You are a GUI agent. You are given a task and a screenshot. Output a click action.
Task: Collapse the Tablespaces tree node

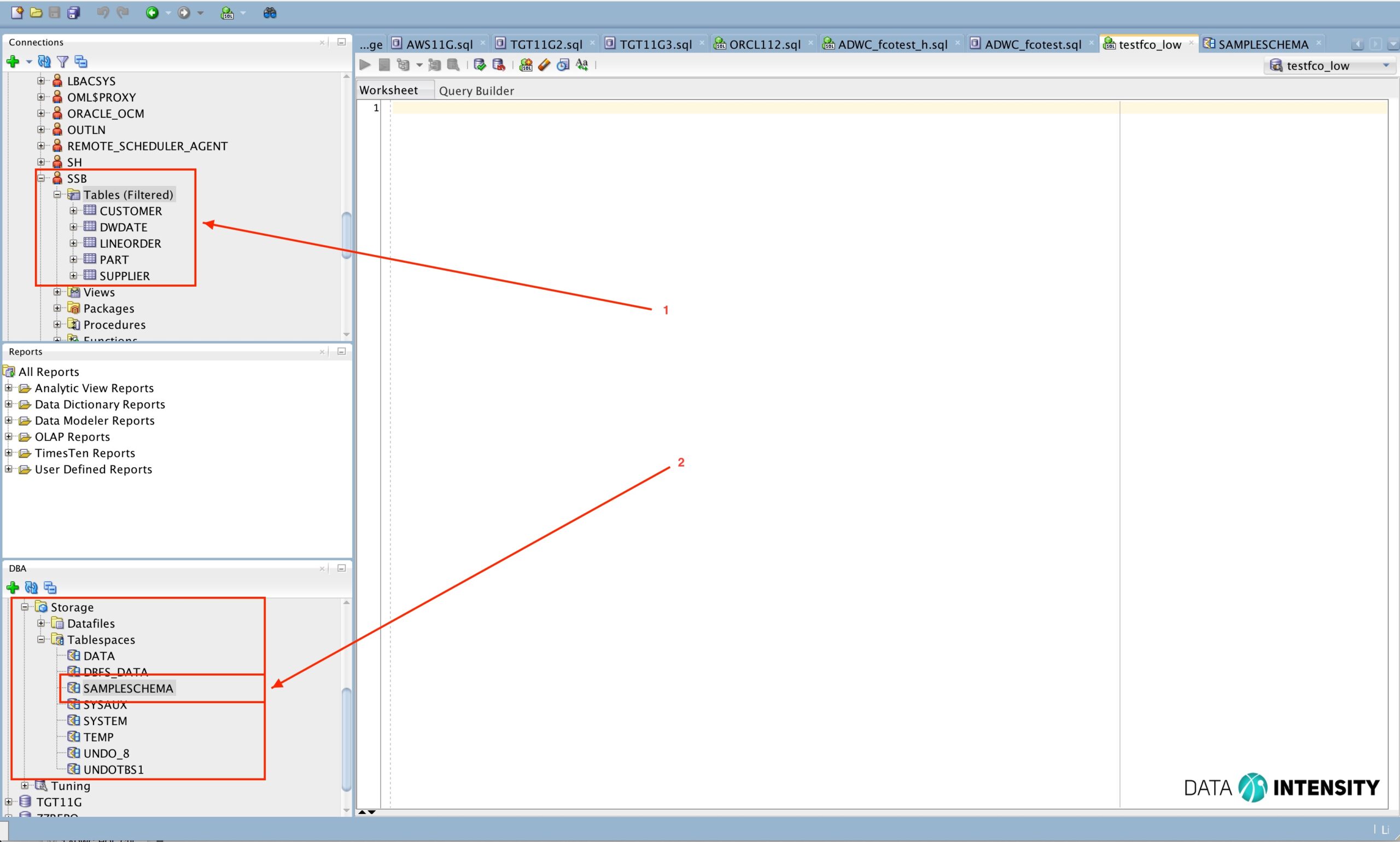click(41, 640)
